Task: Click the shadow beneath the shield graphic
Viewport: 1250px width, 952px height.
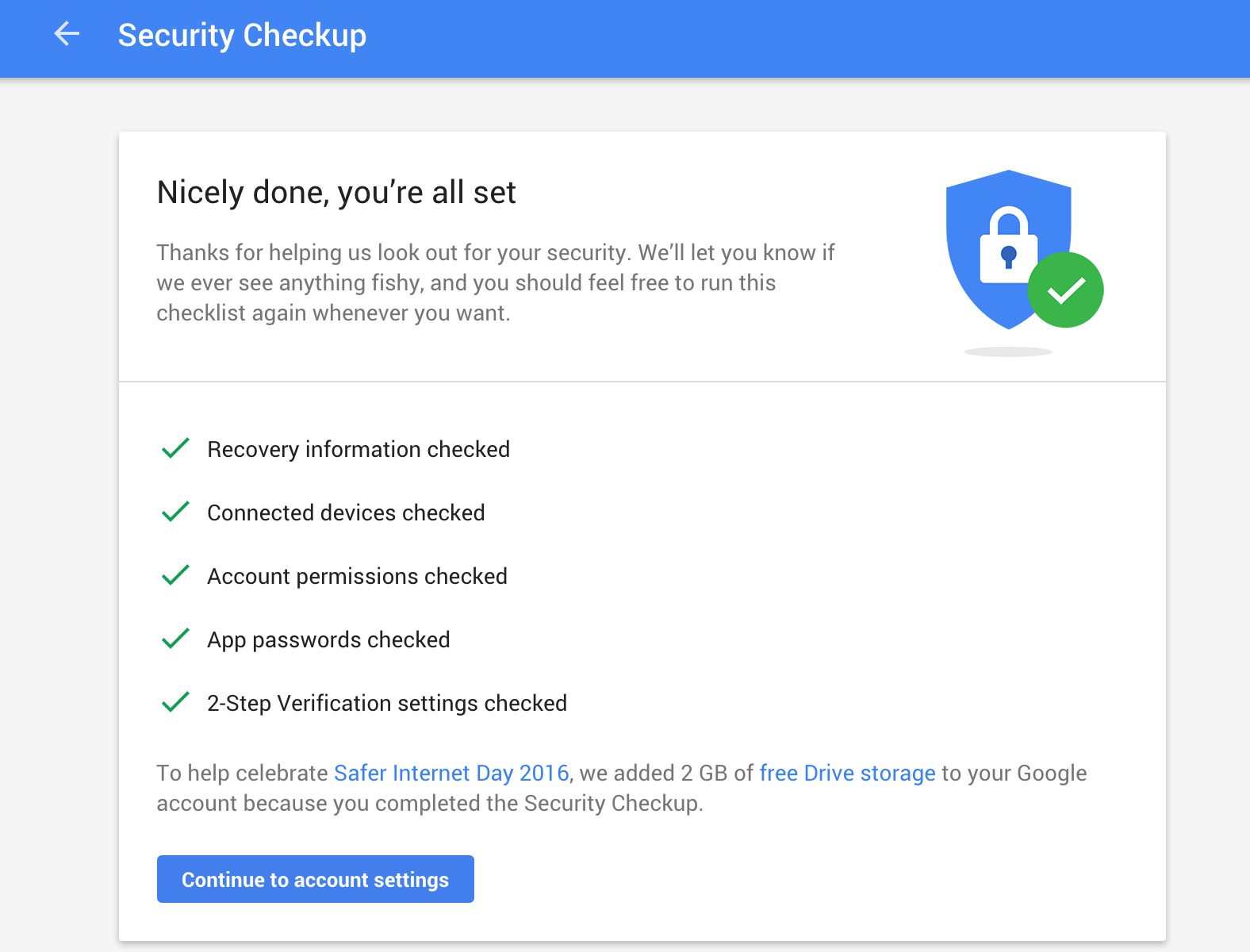Action: tap(1008, 351)
